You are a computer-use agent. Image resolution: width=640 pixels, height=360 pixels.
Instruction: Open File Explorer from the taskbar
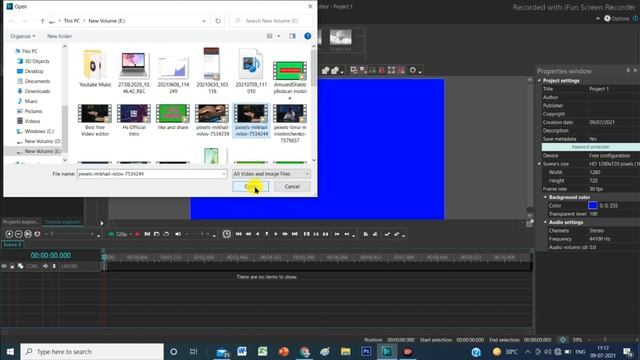pos(346,351)
